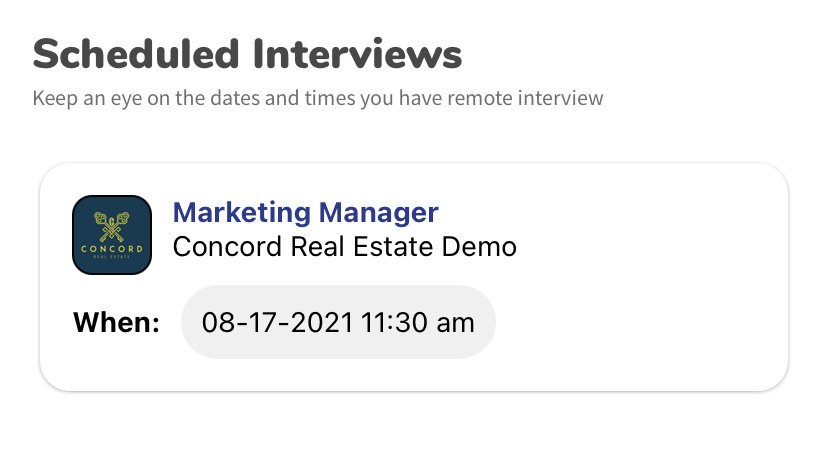Click the REAL ESTATE small text in the logo
This screenshot has height=469, width=828.
pos(112,257)
